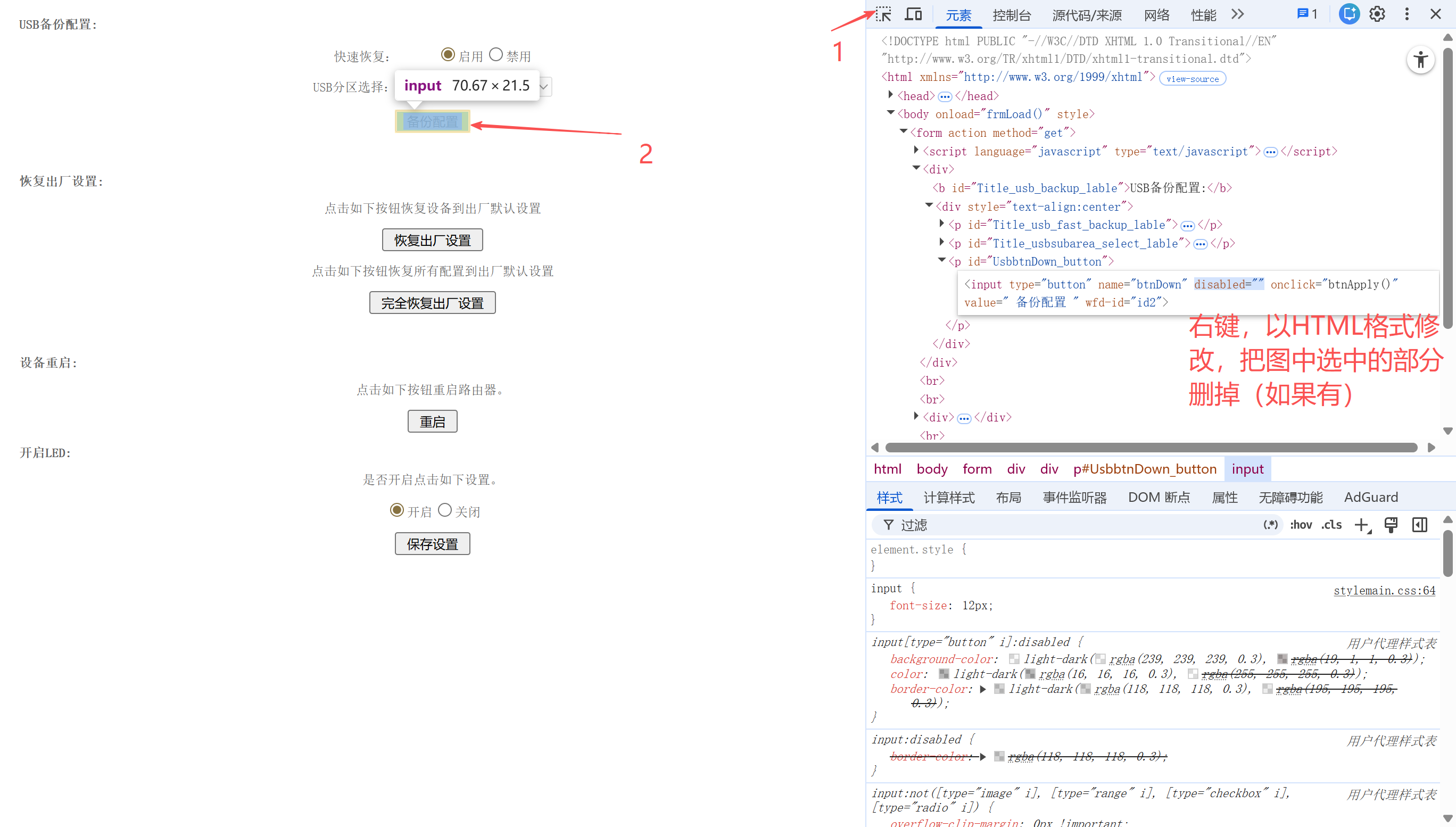Expand the Title_usbsubarea_select_lable paragraph triangle

point(941,243)
